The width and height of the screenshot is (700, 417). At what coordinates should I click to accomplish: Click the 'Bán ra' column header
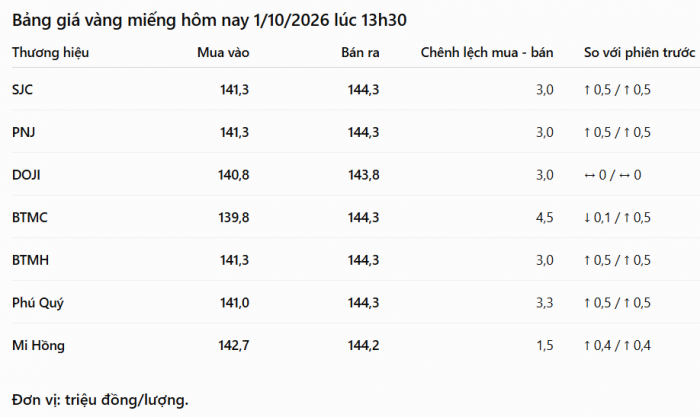(x=360, y=53)
